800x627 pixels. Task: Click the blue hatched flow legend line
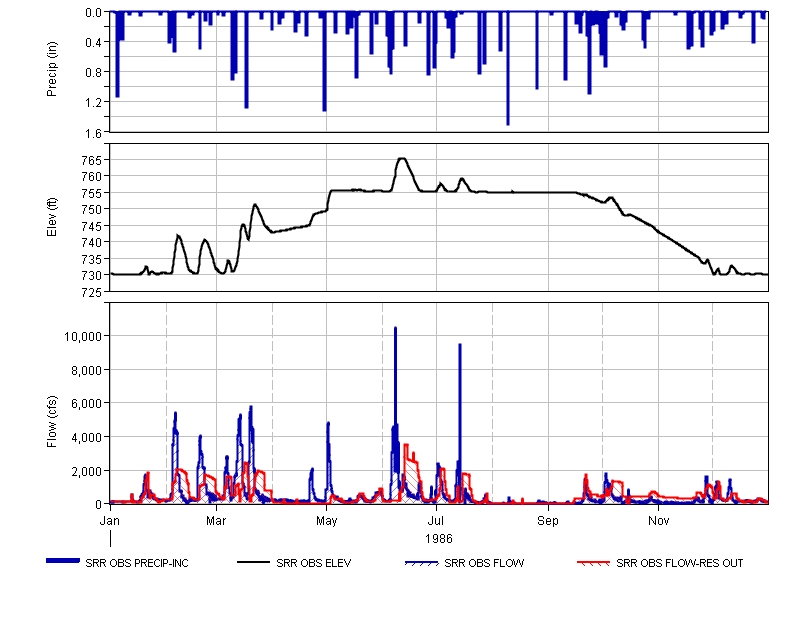click(421, 563)
